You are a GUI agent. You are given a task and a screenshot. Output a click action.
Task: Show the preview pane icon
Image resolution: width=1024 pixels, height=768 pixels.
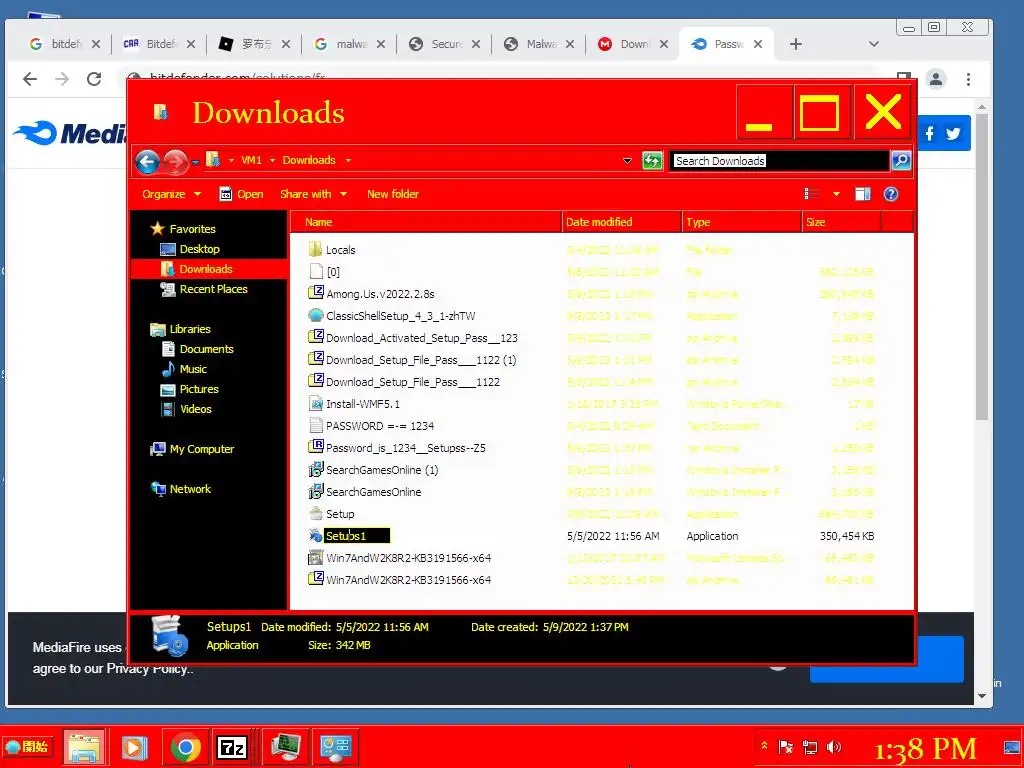pos(863,194)
